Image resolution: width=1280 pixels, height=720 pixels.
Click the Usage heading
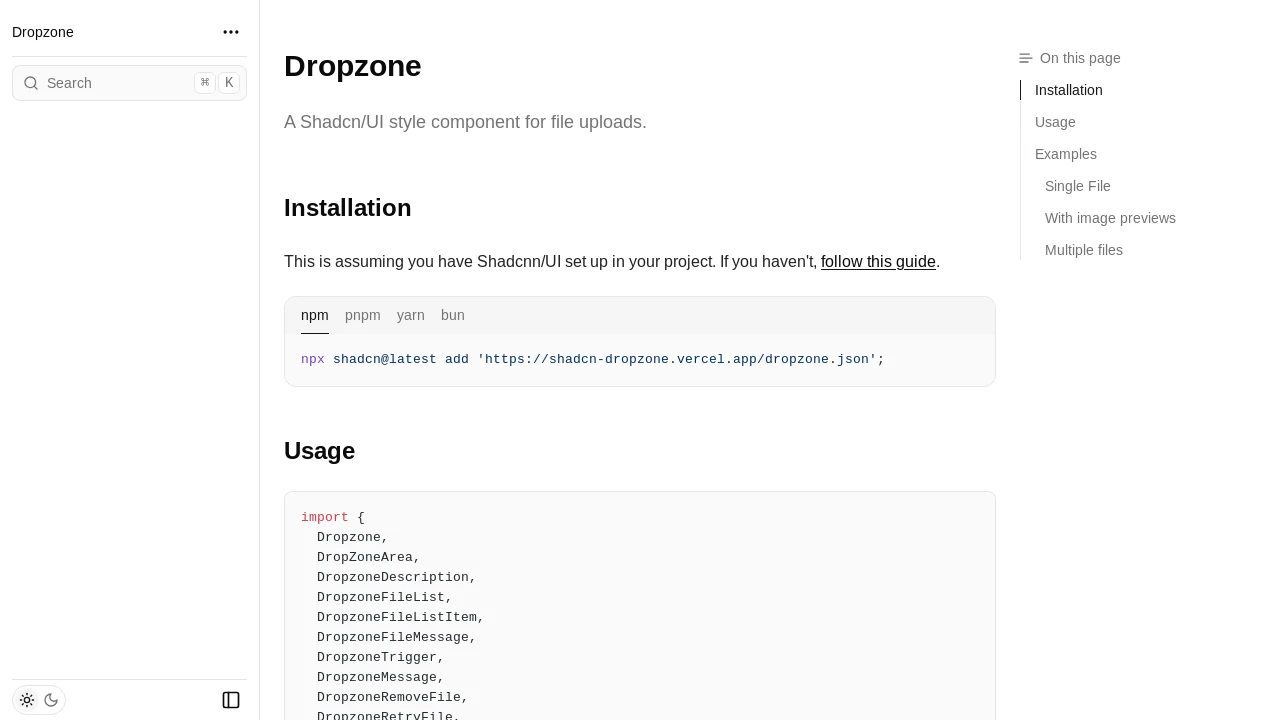click(319, 451)
